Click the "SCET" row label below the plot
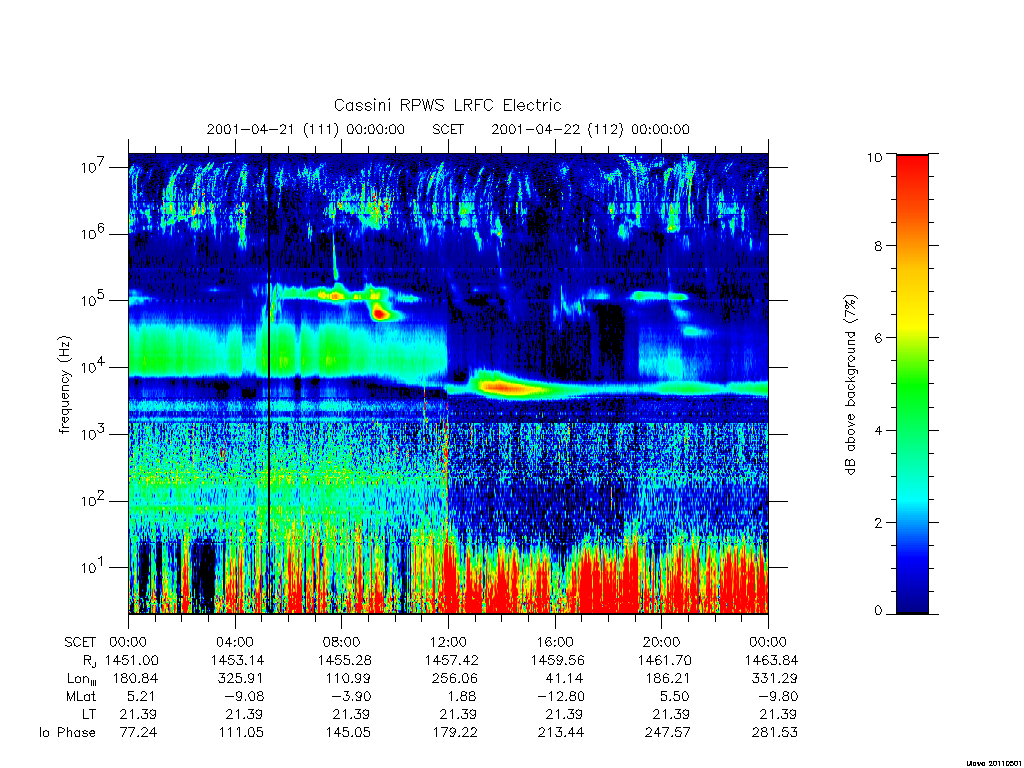 80,642
